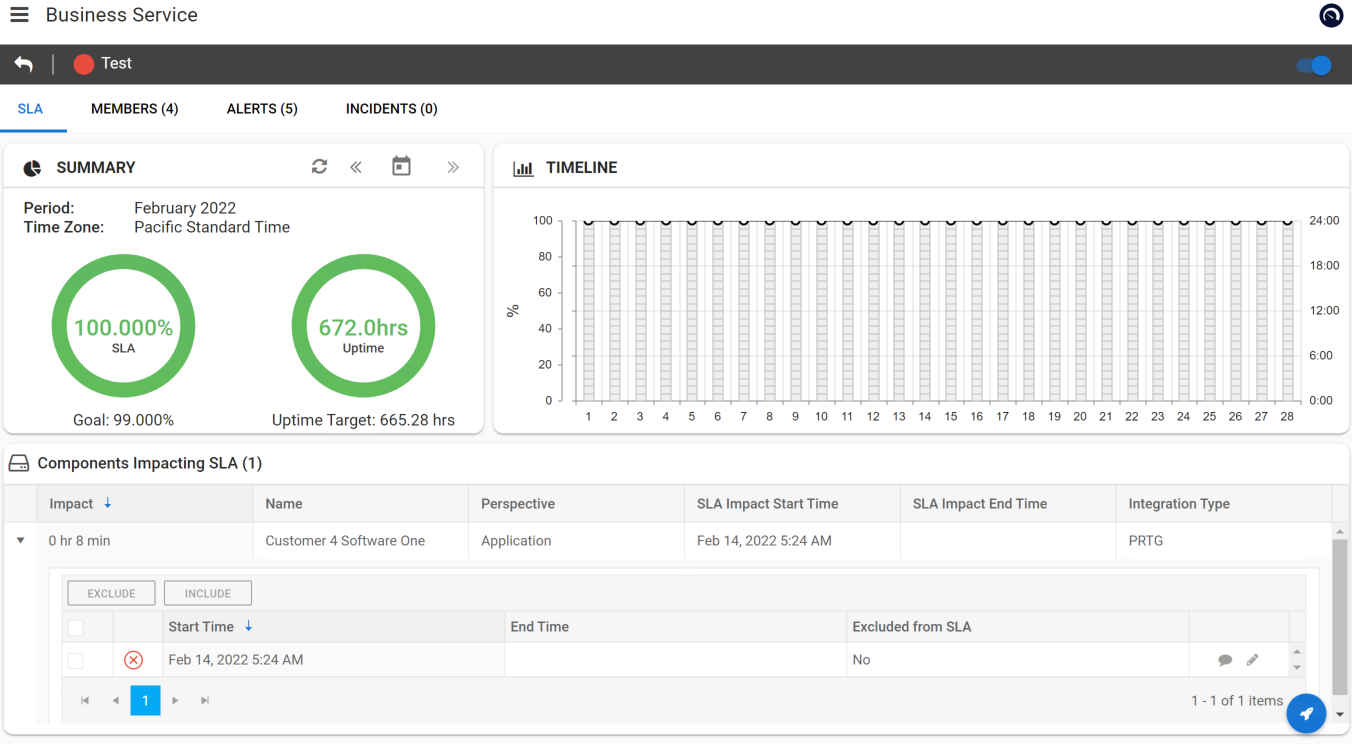Click the red cancel icon beside the Start Time entry
This screenshot has width=1352, height=744.
[x=131, y=660]
